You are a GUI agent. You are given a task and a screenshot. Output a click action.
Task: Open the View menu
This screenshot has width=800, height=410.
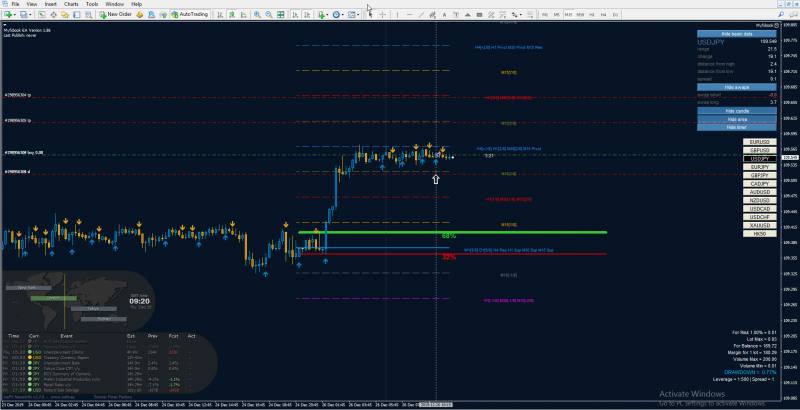pos(32,4)
